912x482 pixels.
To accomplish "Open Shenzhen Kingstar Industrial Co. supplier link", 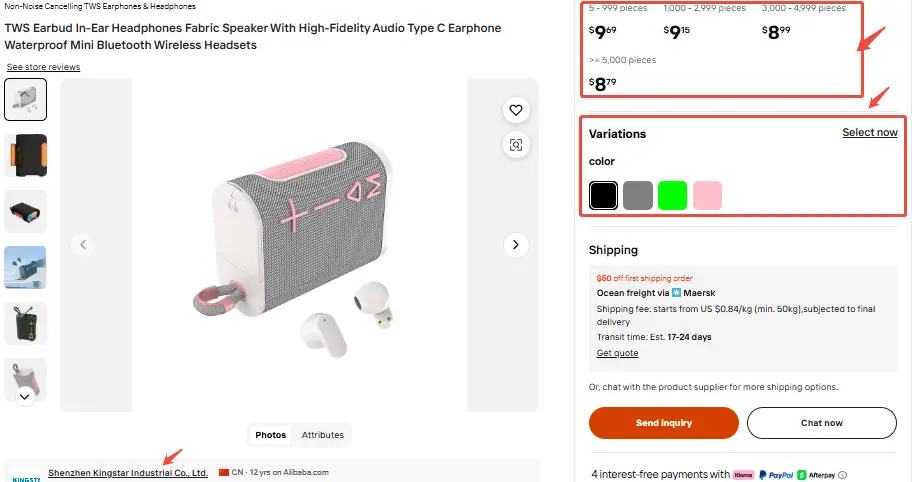I will (x=128, y=473).
